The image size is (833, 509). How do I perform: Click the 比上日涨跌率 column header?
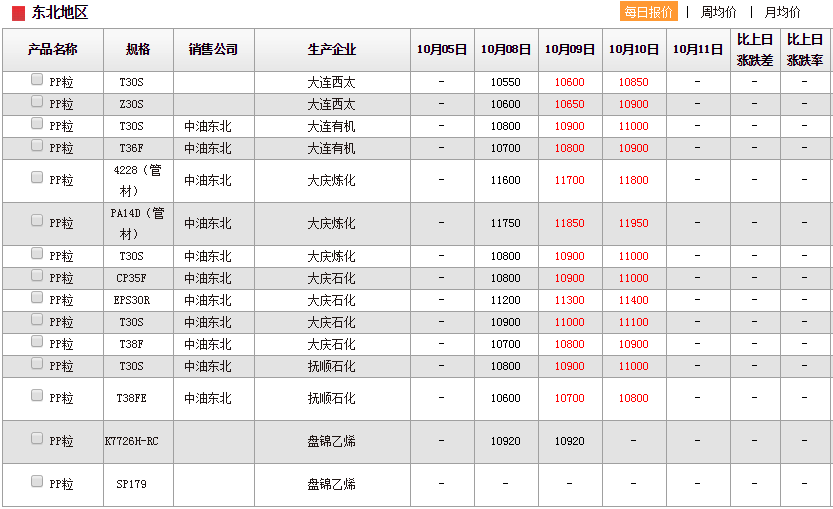pyautogui.click(x=805, y=50)
